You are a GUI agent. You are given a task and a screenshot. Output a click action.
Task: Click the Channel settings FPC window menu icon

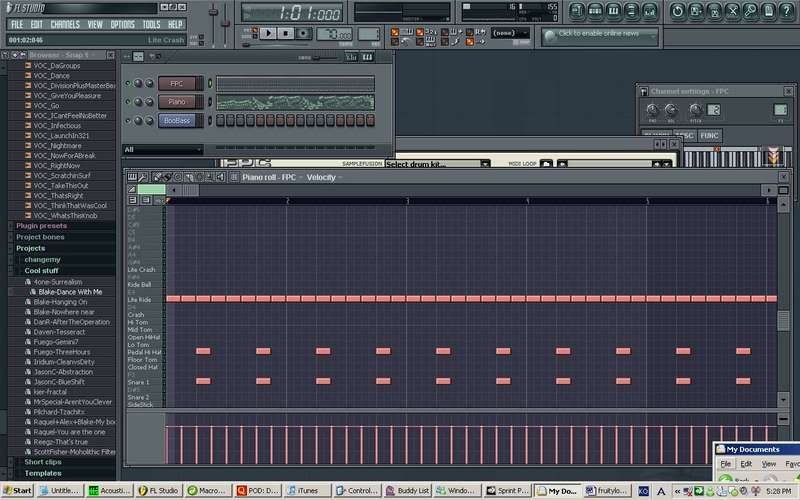[644, 91]
